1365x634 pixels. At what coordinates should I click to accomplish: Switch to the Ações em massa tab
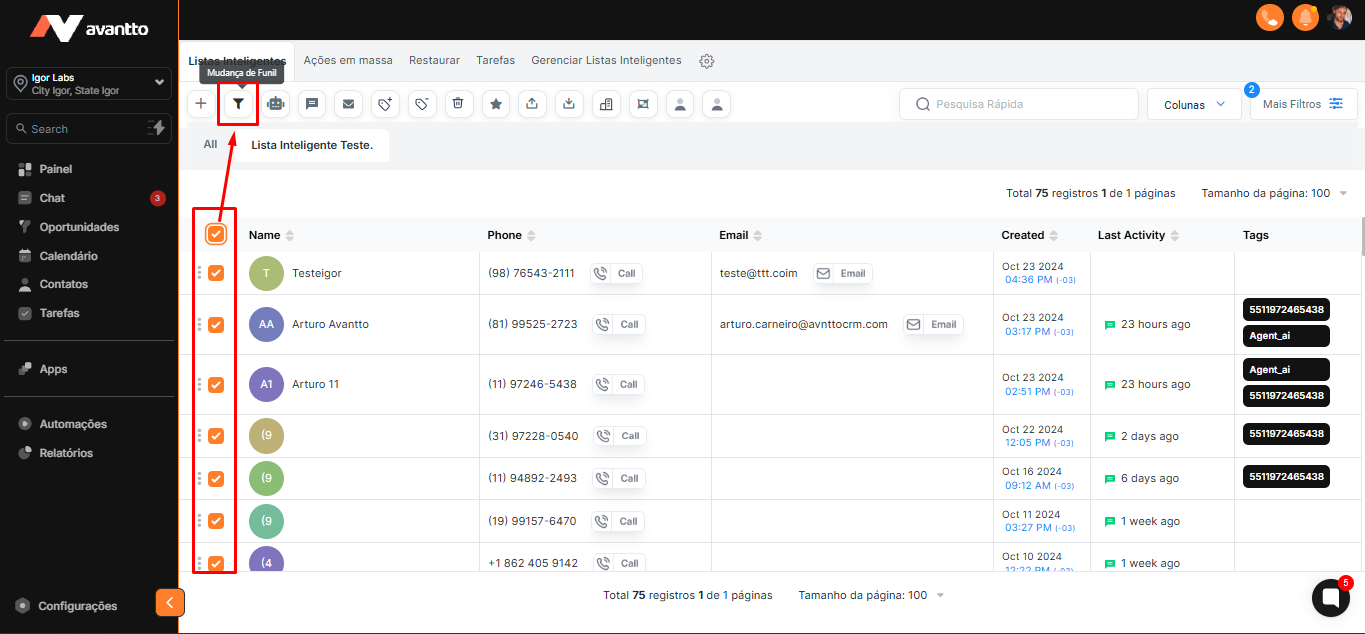tap(348, 60)
